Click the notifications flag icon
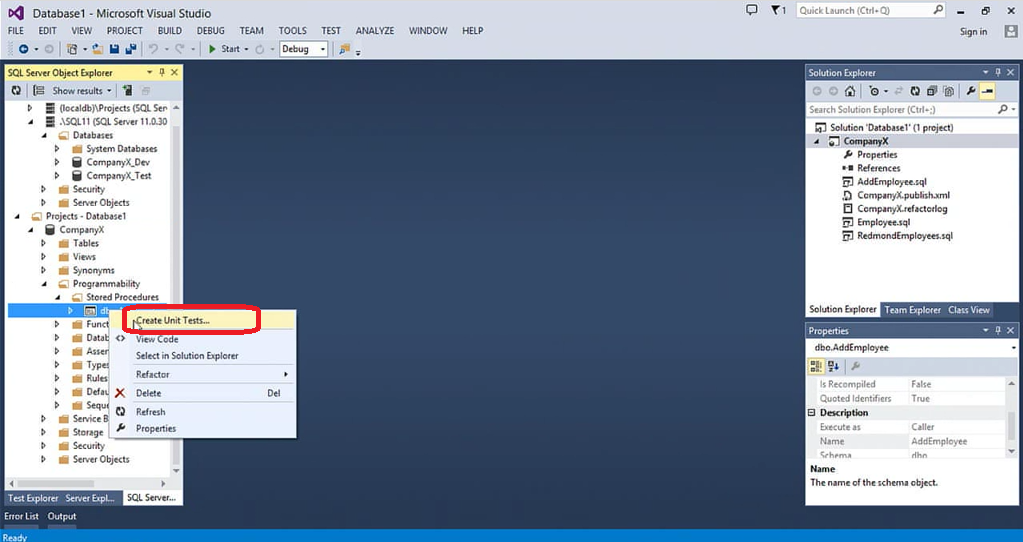The height and width of the screenshot is (542, 1023). 776,10
